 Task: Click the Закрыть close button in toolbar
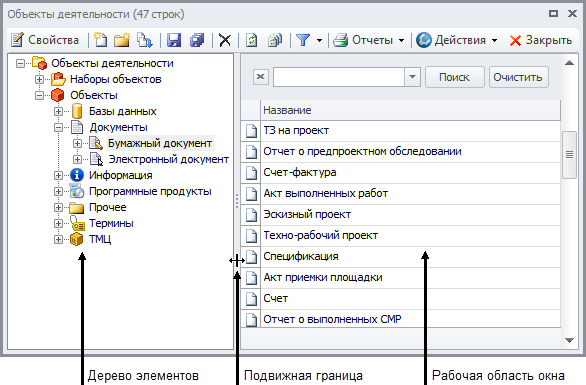click(540, 40)
